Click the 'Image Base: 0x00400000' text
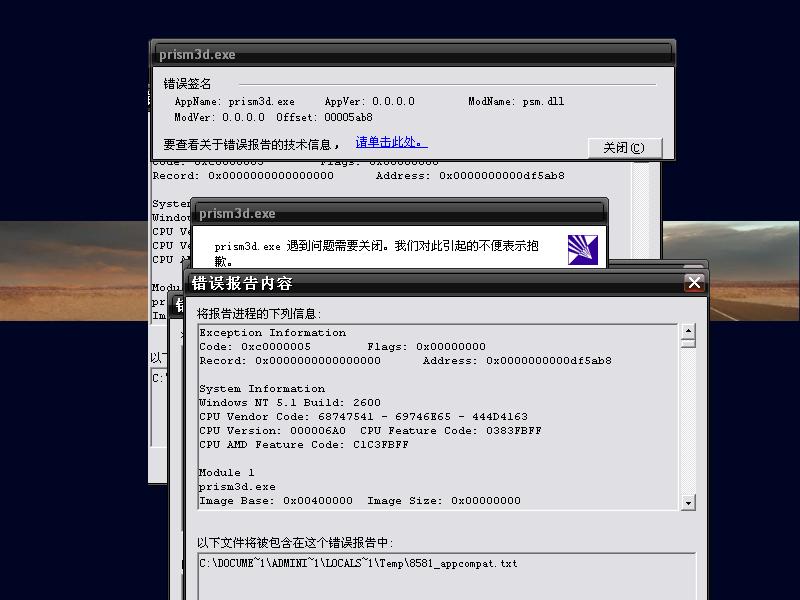This screenshot has width=800, height=600. pos(276,501)
